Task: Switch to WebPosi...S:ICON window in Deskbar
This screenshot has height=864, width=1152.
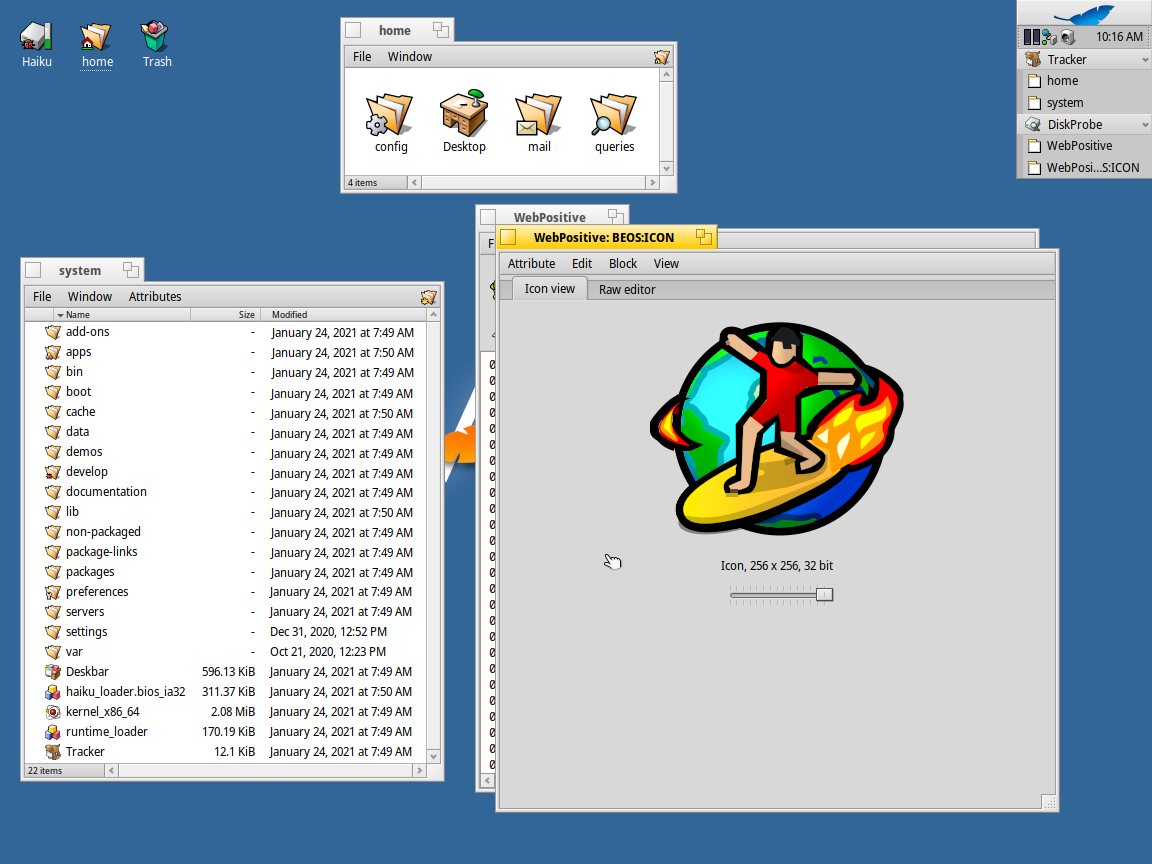Action: [x=1084, y=168]
